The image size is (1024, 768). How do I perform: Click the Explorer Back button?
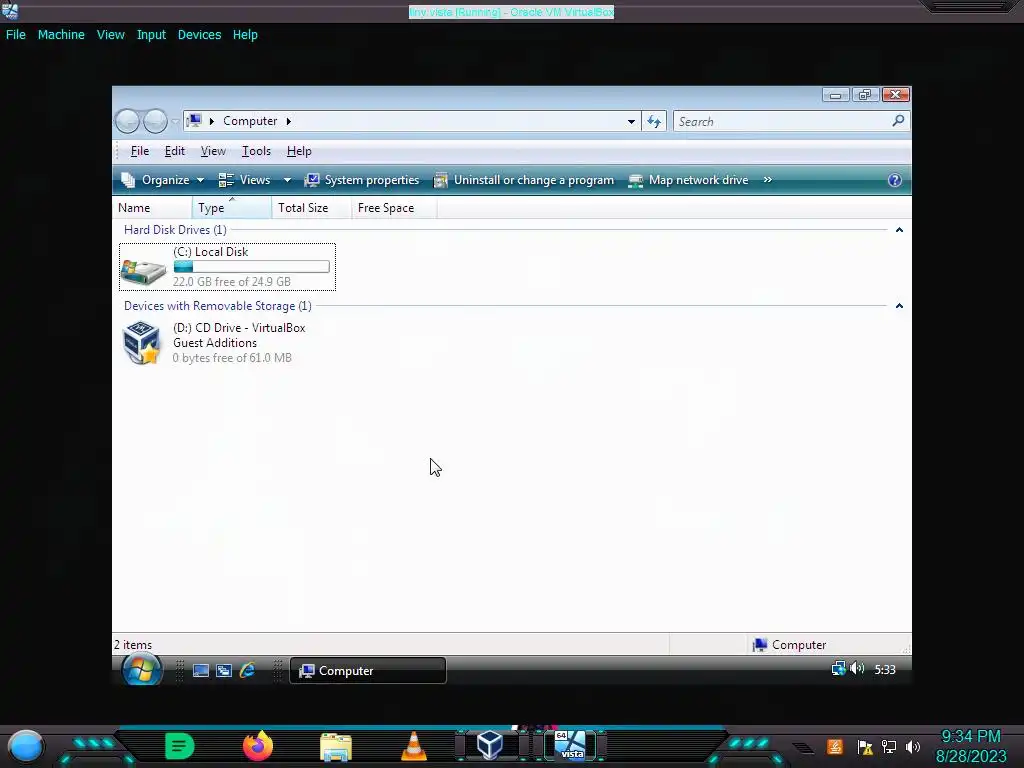click(127, 121)
